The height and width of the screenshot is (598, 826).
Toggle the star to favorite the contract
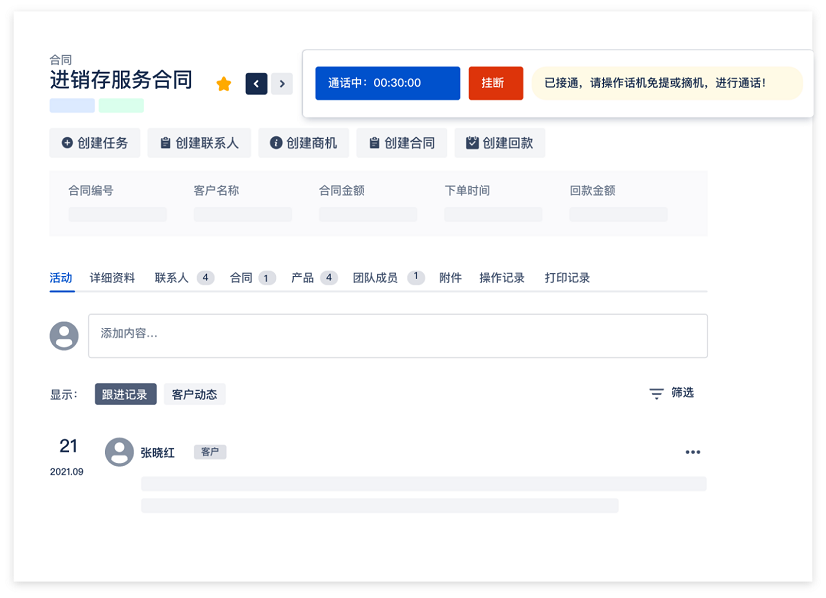tap(223, 83)
